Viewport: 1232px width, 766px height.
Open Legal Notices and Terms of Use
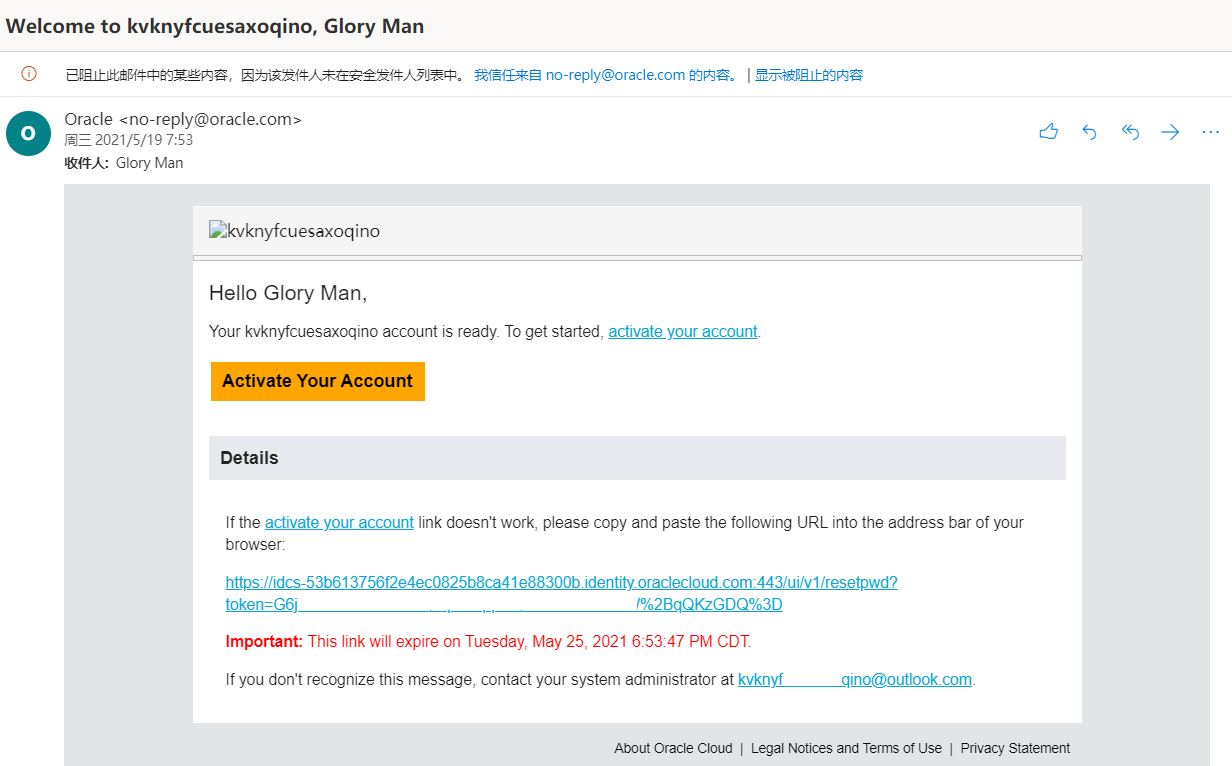[x=846, y=748]
